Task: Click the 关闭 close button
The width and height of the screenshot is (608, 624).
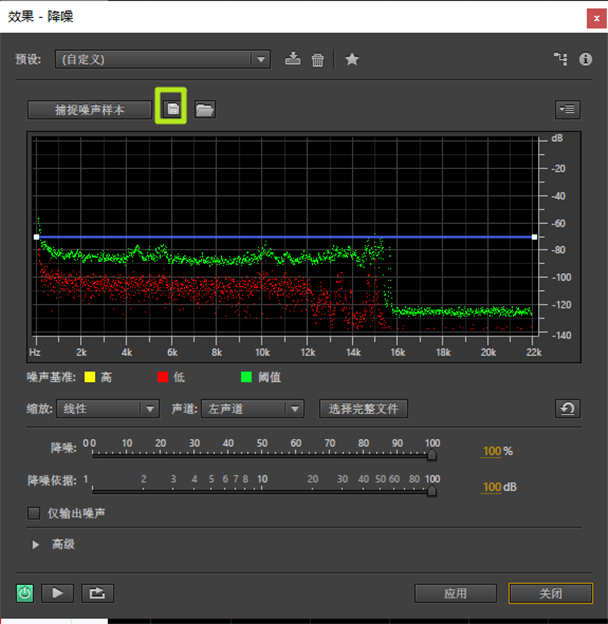Action: 551,593
